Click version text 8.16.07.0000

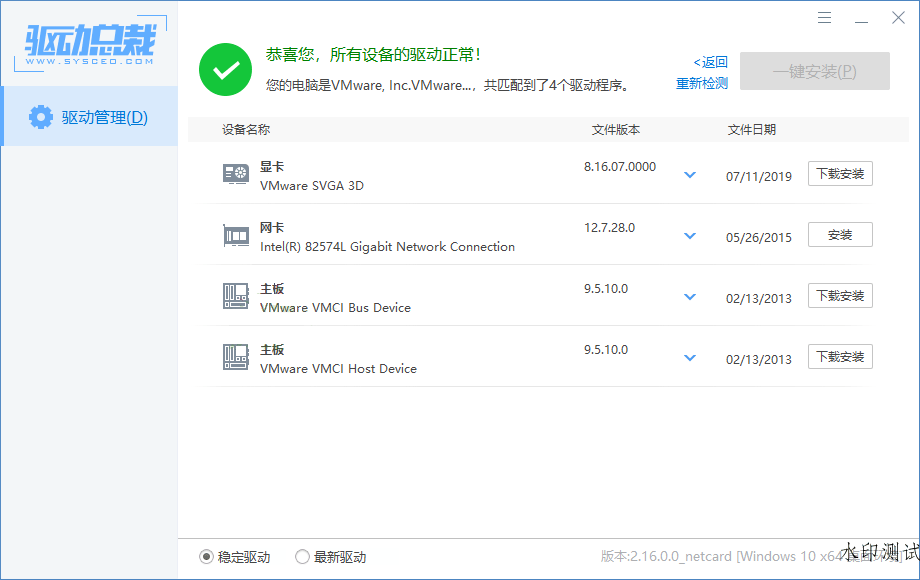[620, 167]
